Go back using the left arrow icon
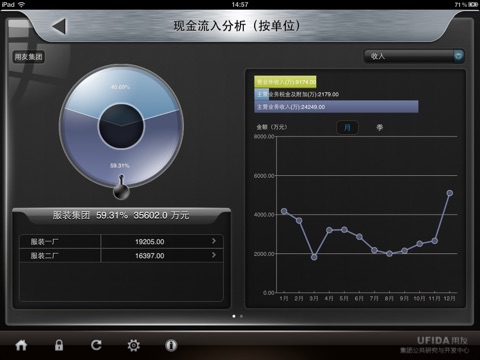Screen dimensions: 480x360 coord(59,26)
